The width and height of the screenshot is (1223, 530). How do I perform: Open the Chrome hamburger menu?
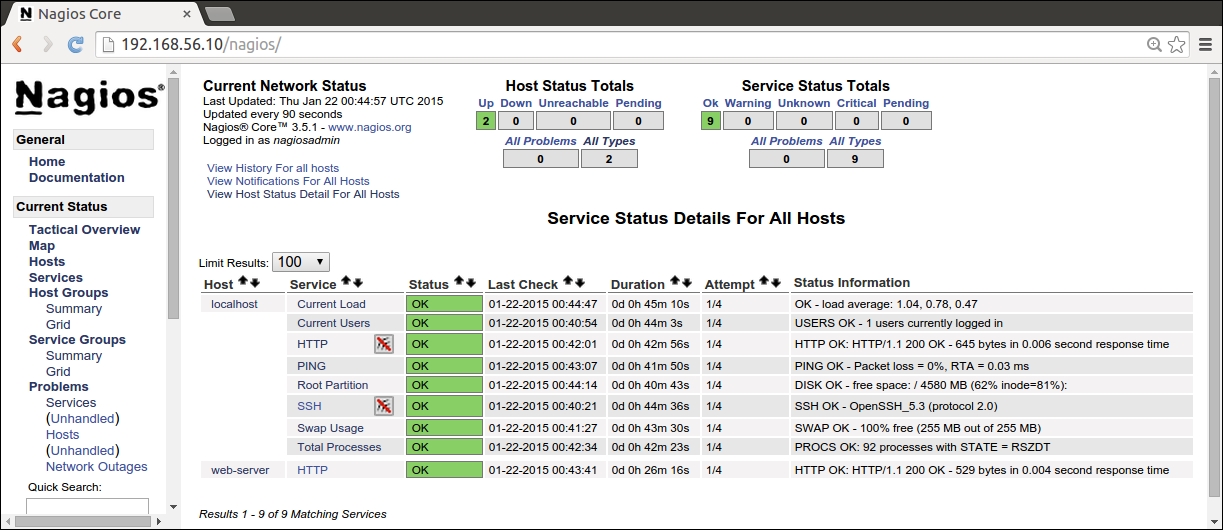[1205, 45]
